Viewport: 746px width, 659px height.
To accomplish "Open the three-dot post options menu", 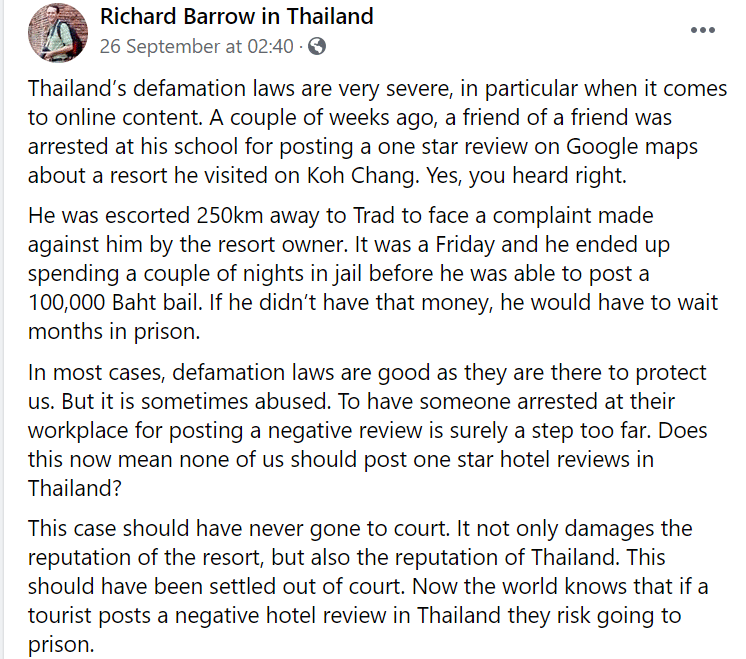I will pyautogui.click(x=703, y=30).
